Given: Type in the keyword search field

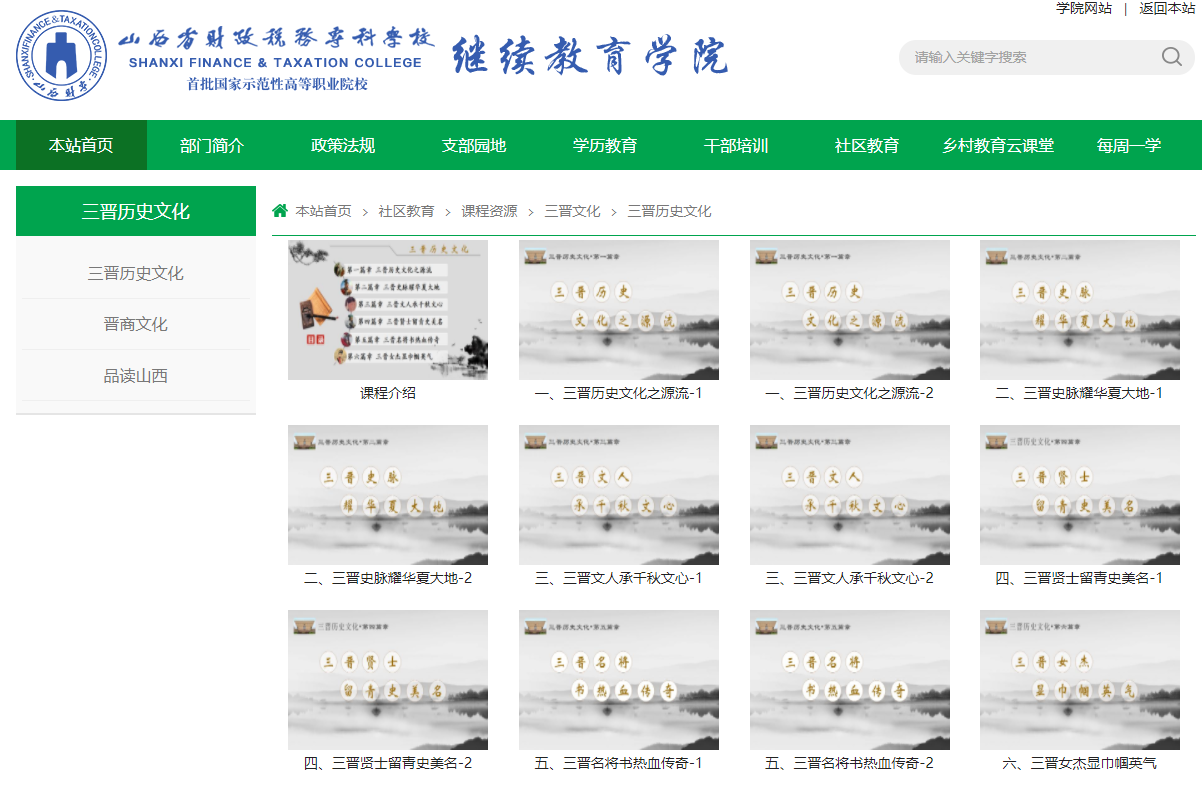Looking at the screenshot, I should (x=1030, y=57).
